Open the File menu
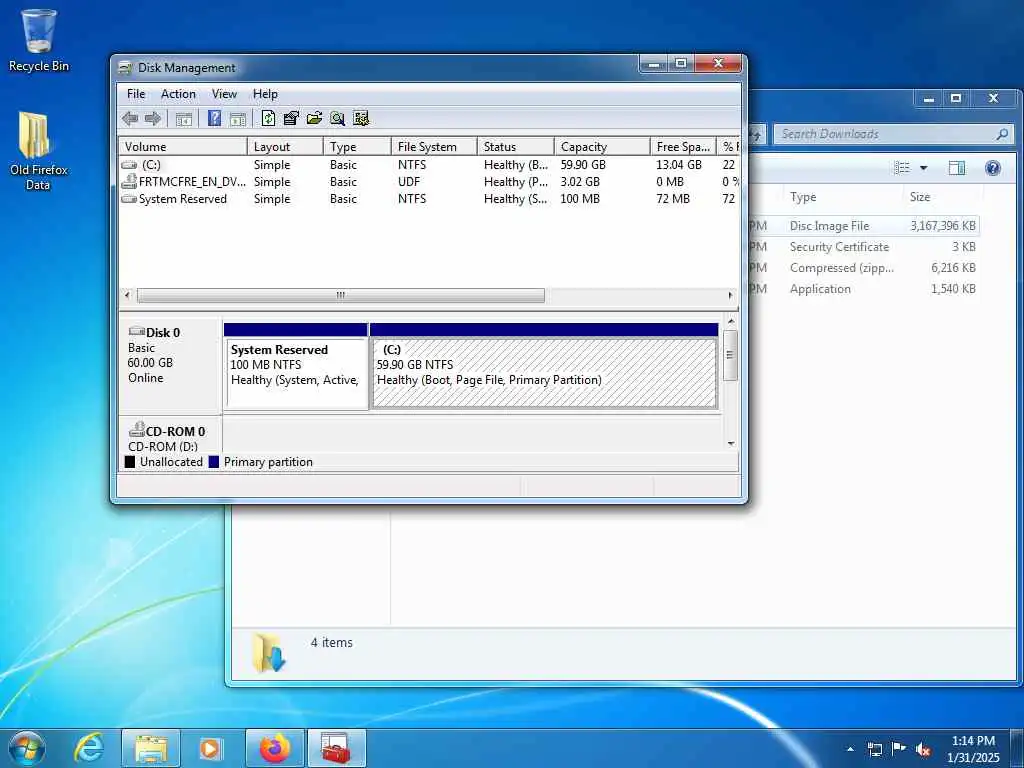 coord(136,94)
